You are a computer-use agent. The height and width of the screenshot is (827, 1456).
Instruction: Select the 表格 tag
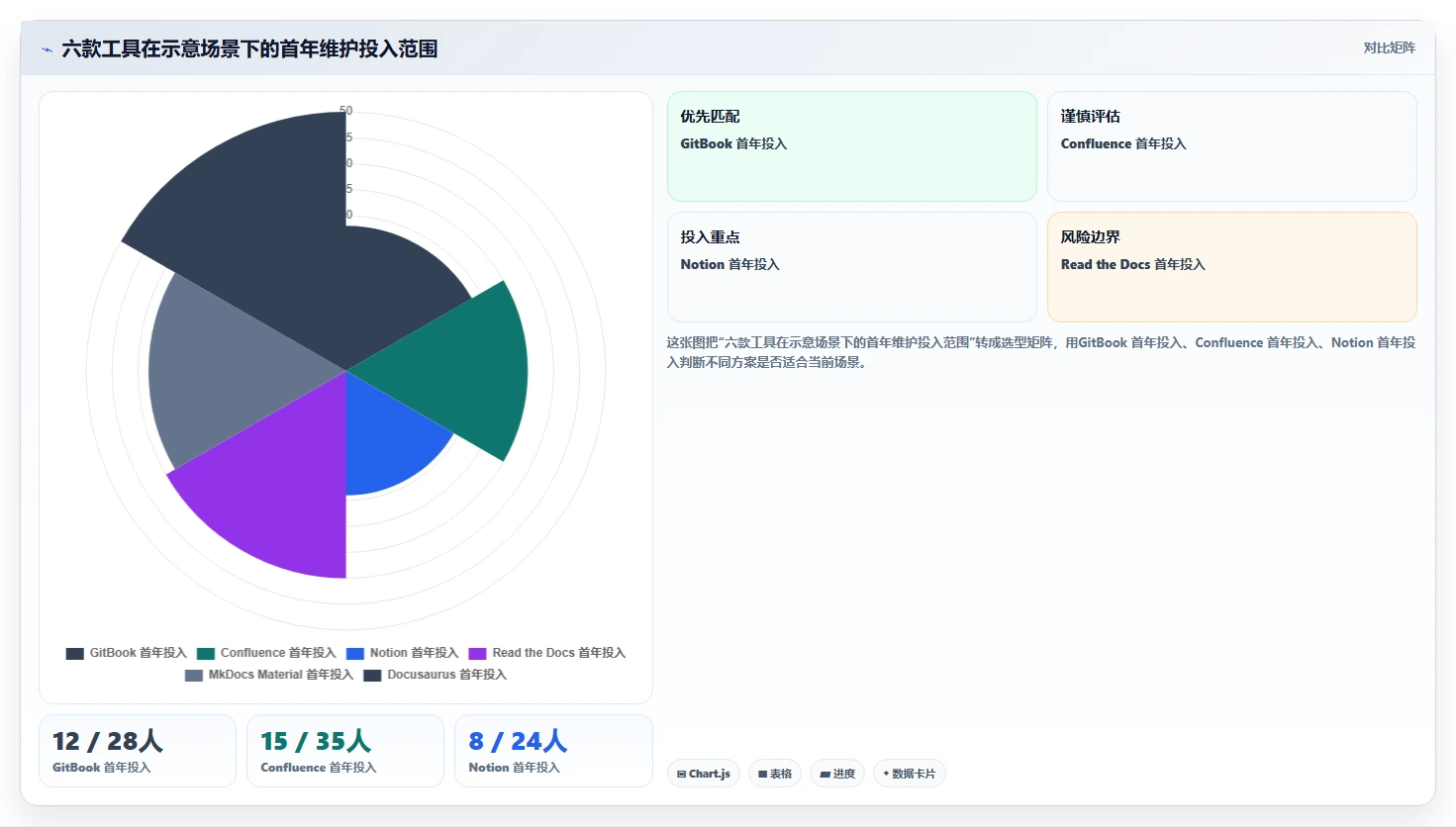point(775,774)
